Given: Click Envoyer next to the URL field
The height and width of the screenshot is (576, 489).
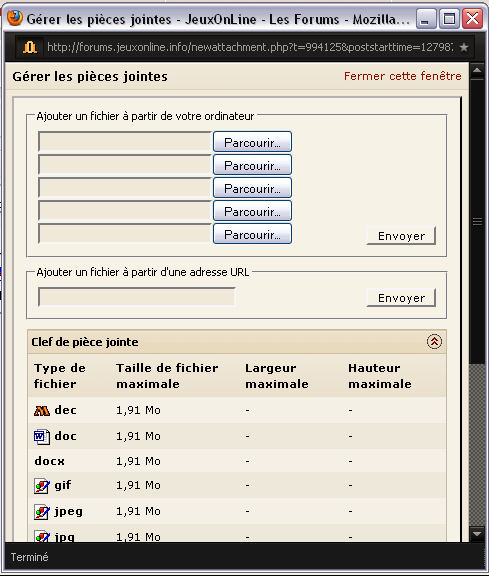Looking at the screenshot, I should [401, 298].
